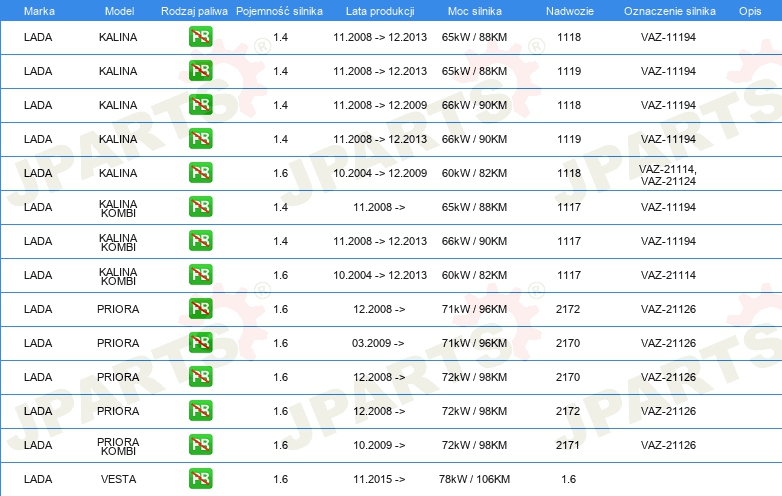This screenshot has height=496, width=782.
Task: Click fuel icon in KALINA 65kW body 1119 row
Action: coord(200,71)
